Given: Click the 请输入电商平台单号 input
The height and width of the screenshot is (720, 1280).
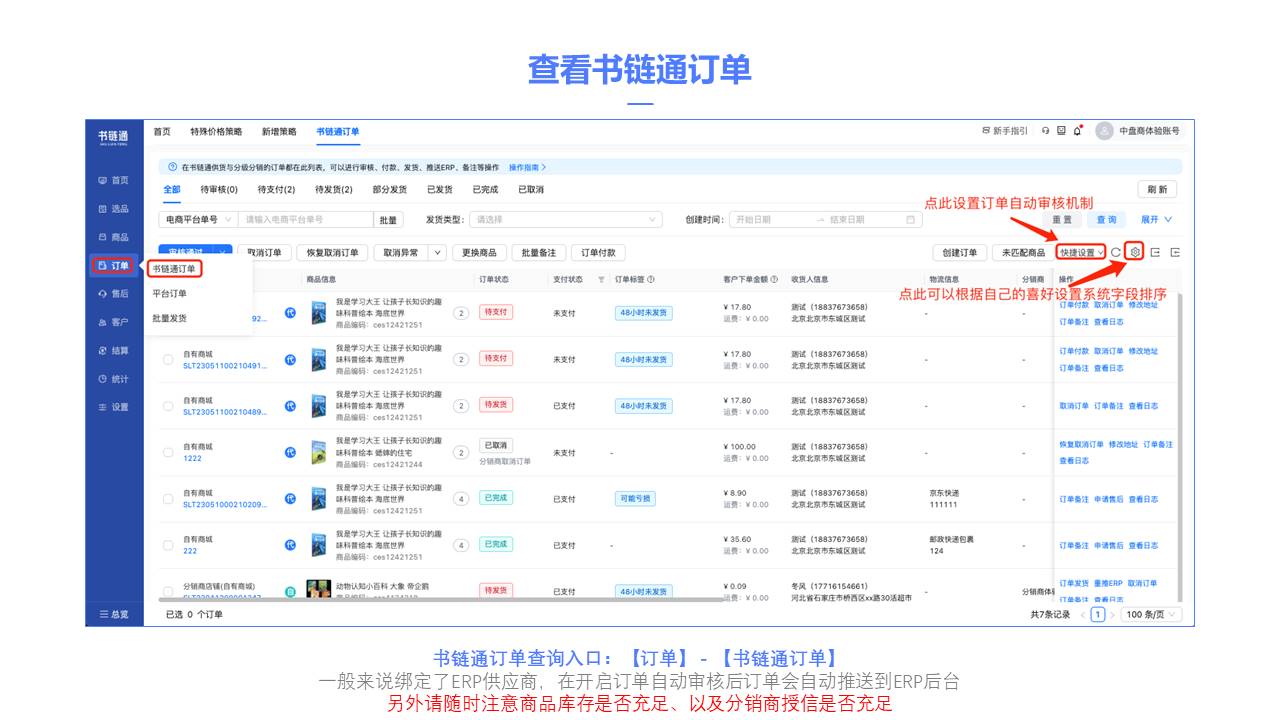Looking at the screenshot, I should click(x=306, y=219).
